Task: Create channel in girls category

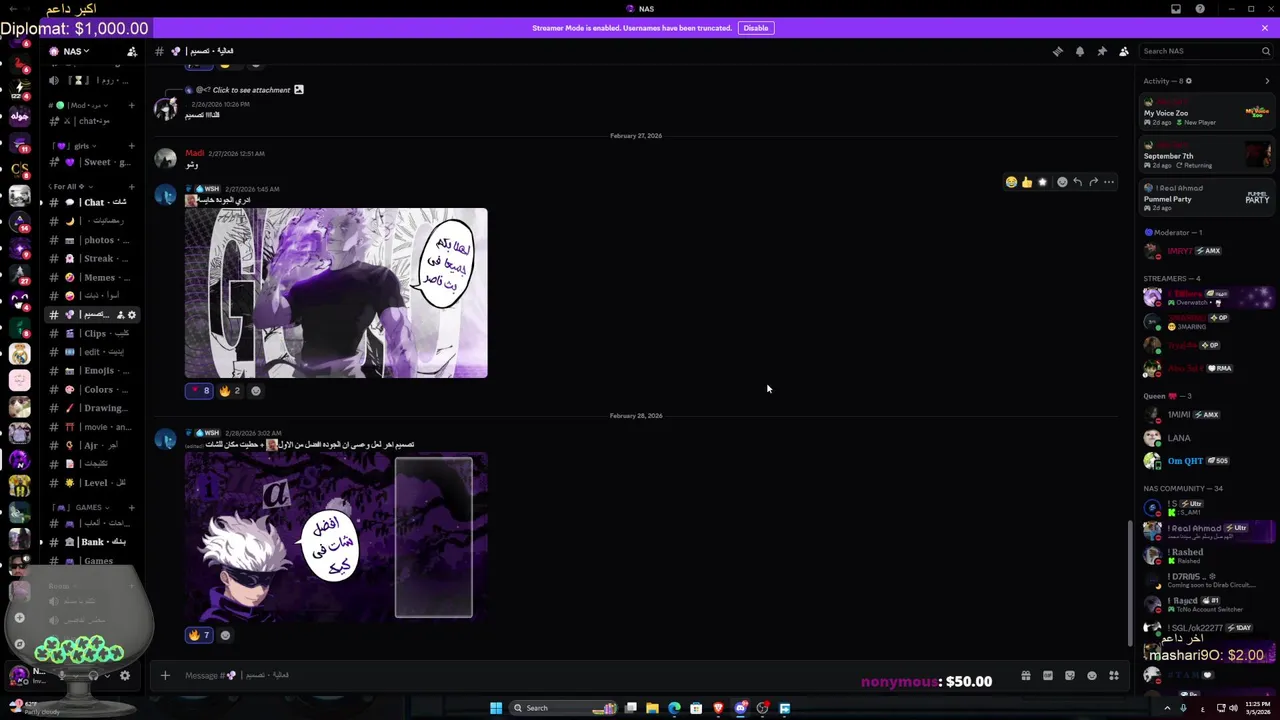Action: [x=131, y=146]
